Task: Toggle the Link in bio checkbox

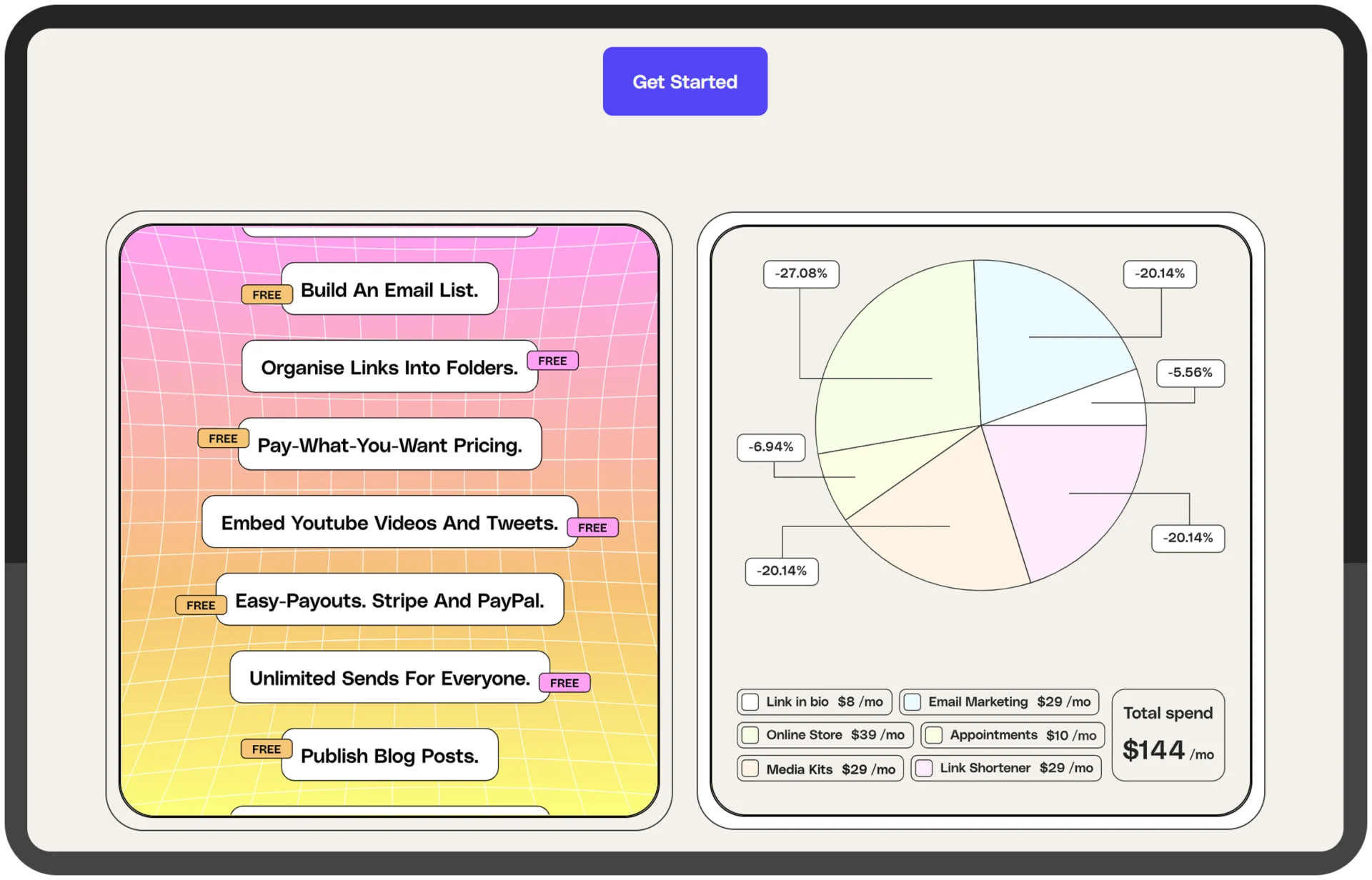Action: 750,702
